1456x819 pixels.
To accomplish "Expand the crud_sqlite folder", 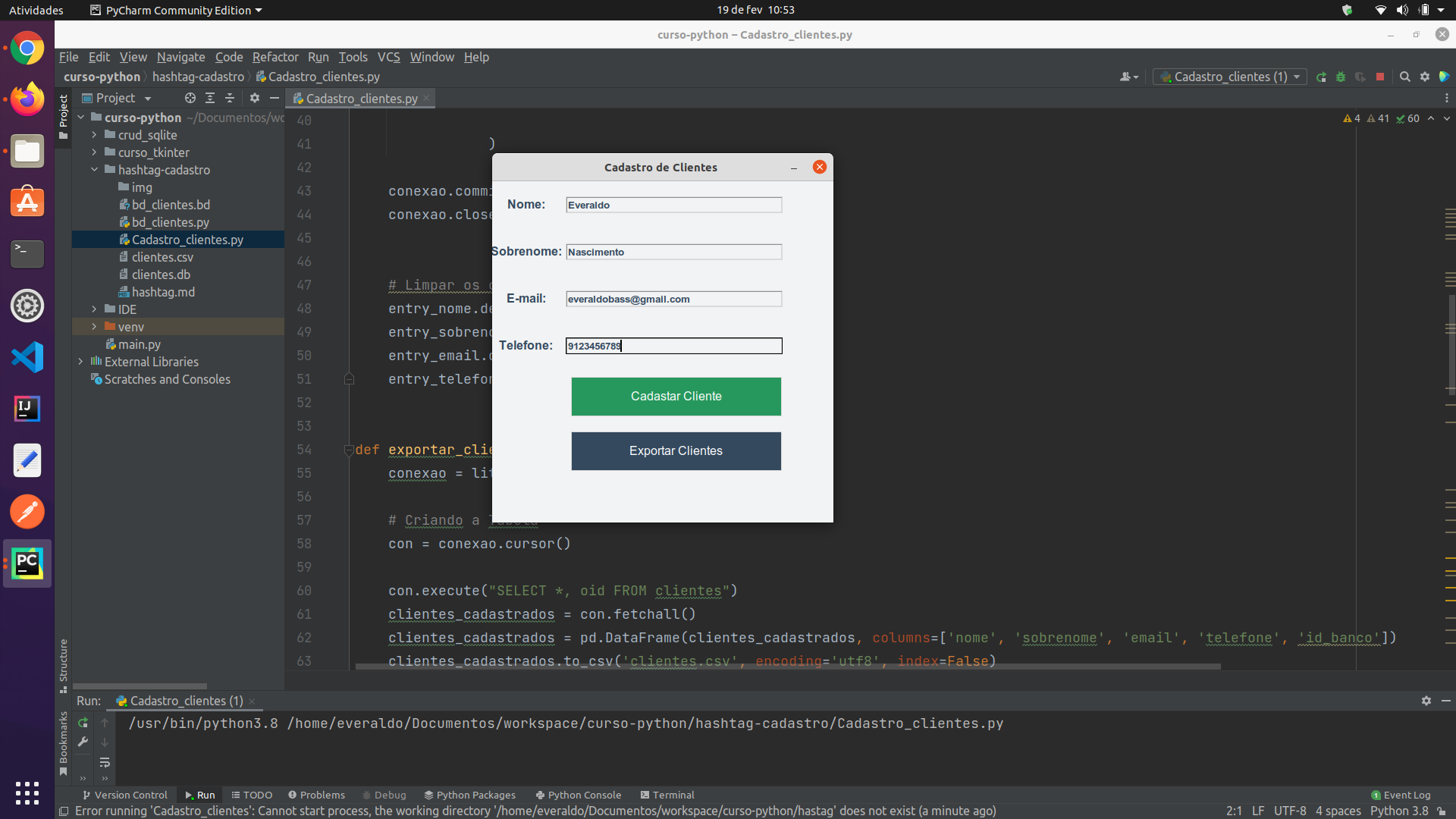I will (94, 135).
